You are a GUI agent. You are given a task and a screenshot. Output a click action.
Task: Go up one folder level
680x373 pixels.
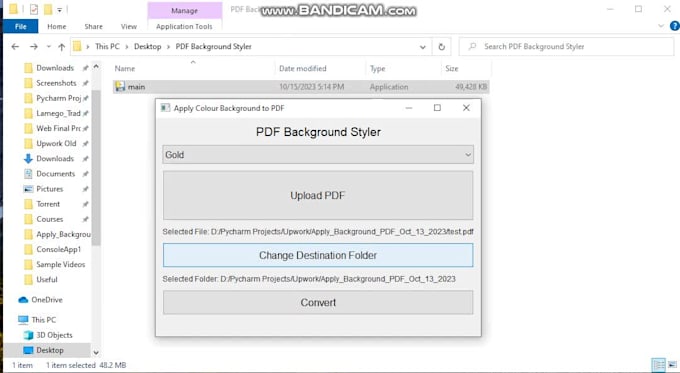coord(62,47)
